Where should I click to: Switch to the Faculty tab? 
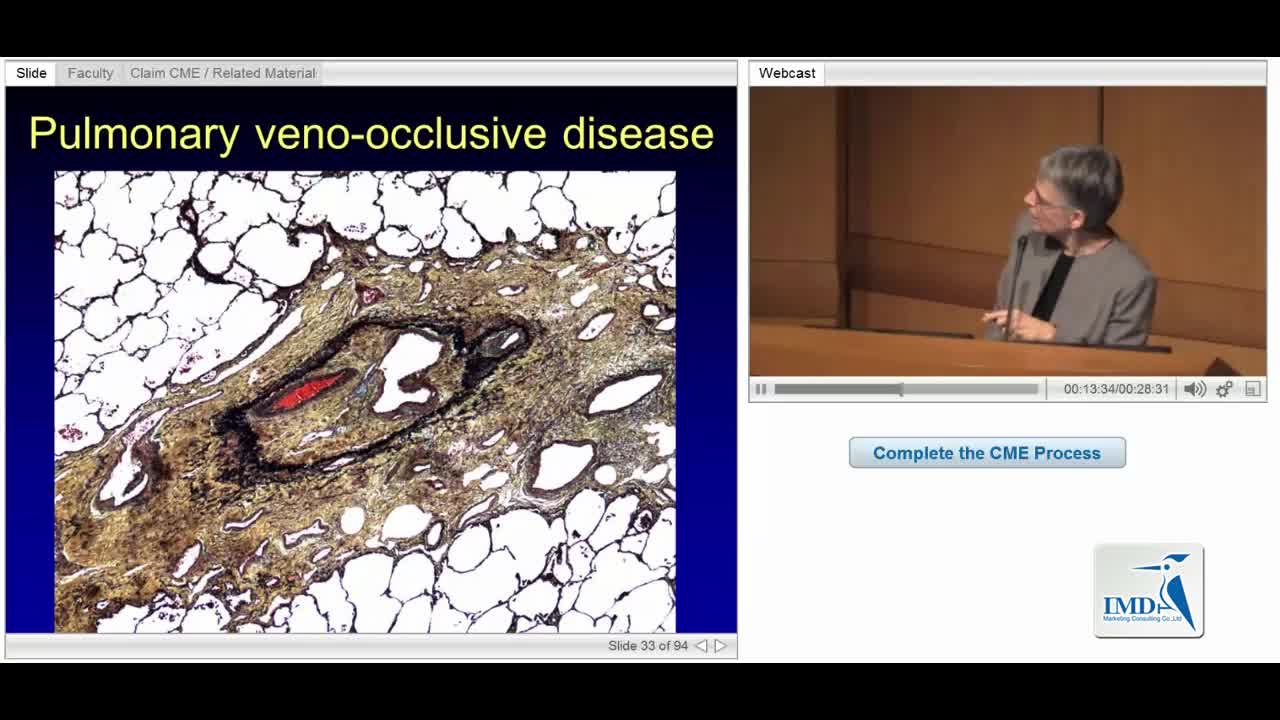click(x=90, y=73)
